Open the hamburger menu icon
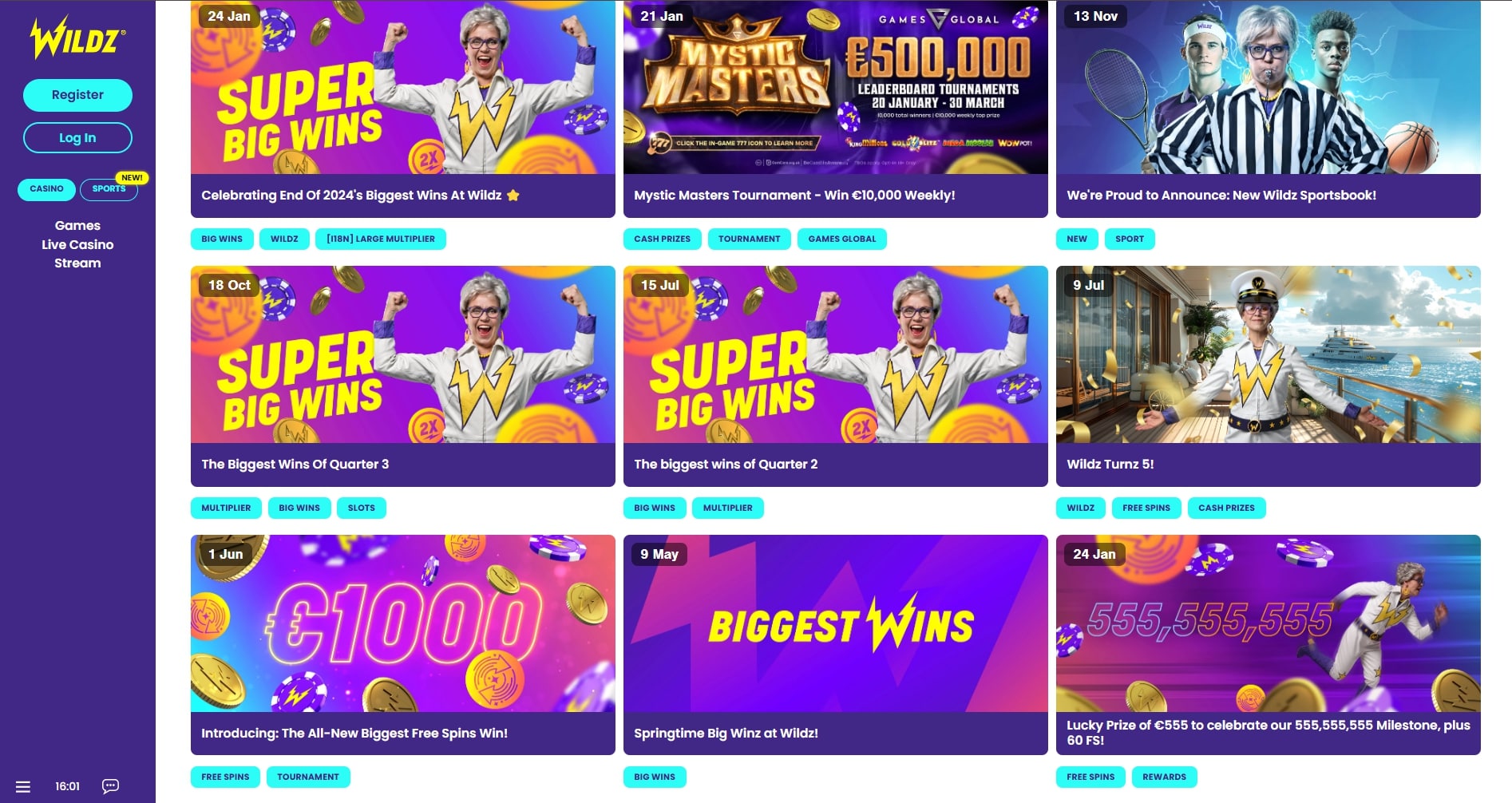 click(23, 786)
